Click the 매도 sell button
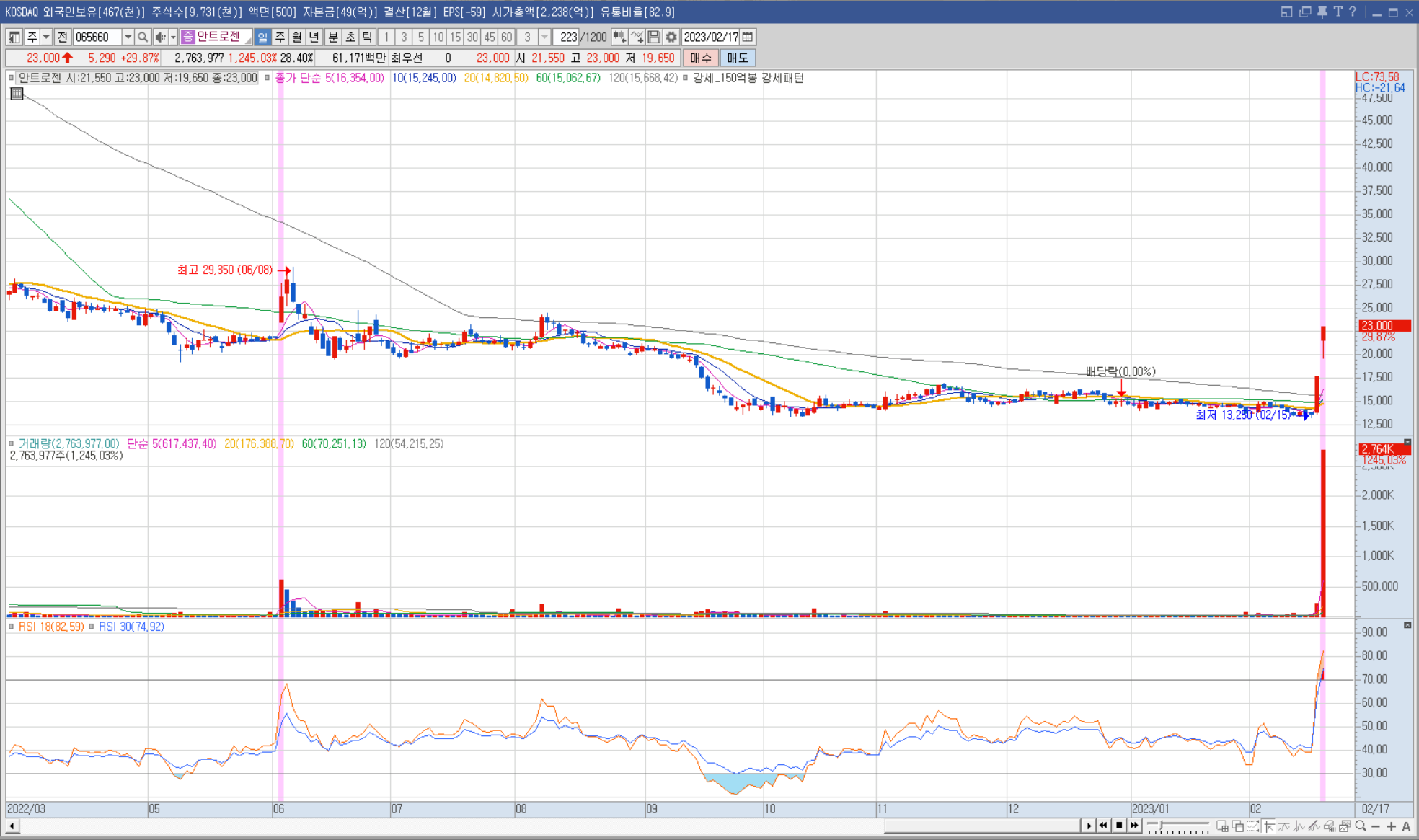This screenshot has width=1419, height=840. pos(737,58)
